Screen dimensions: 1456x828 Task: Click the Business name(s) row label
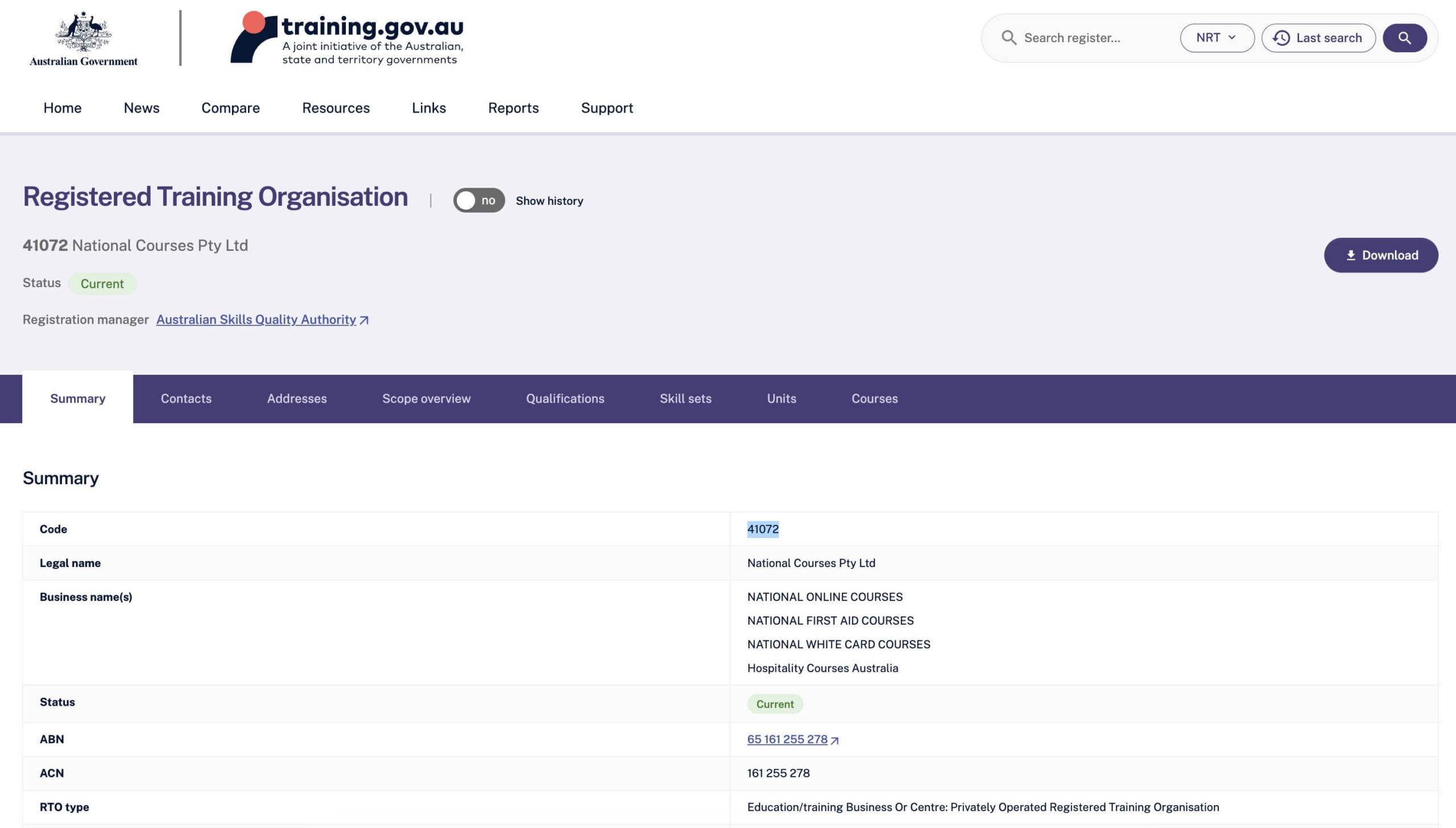pos(86,597)
